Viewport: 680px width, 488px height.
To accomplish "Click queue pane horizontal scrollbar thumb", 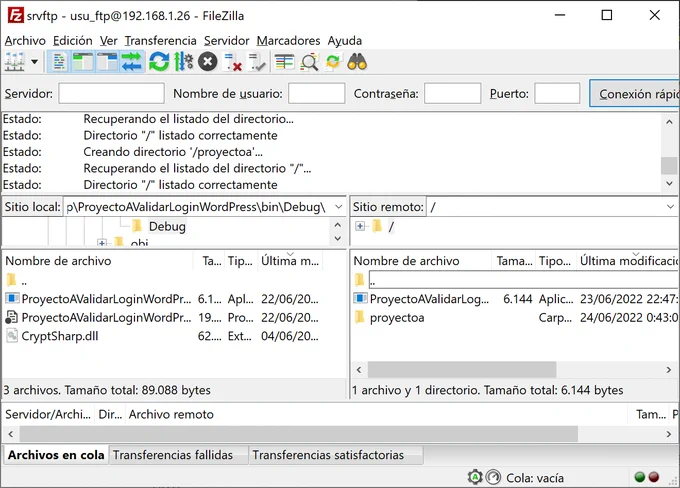I will tap(299, 433).
